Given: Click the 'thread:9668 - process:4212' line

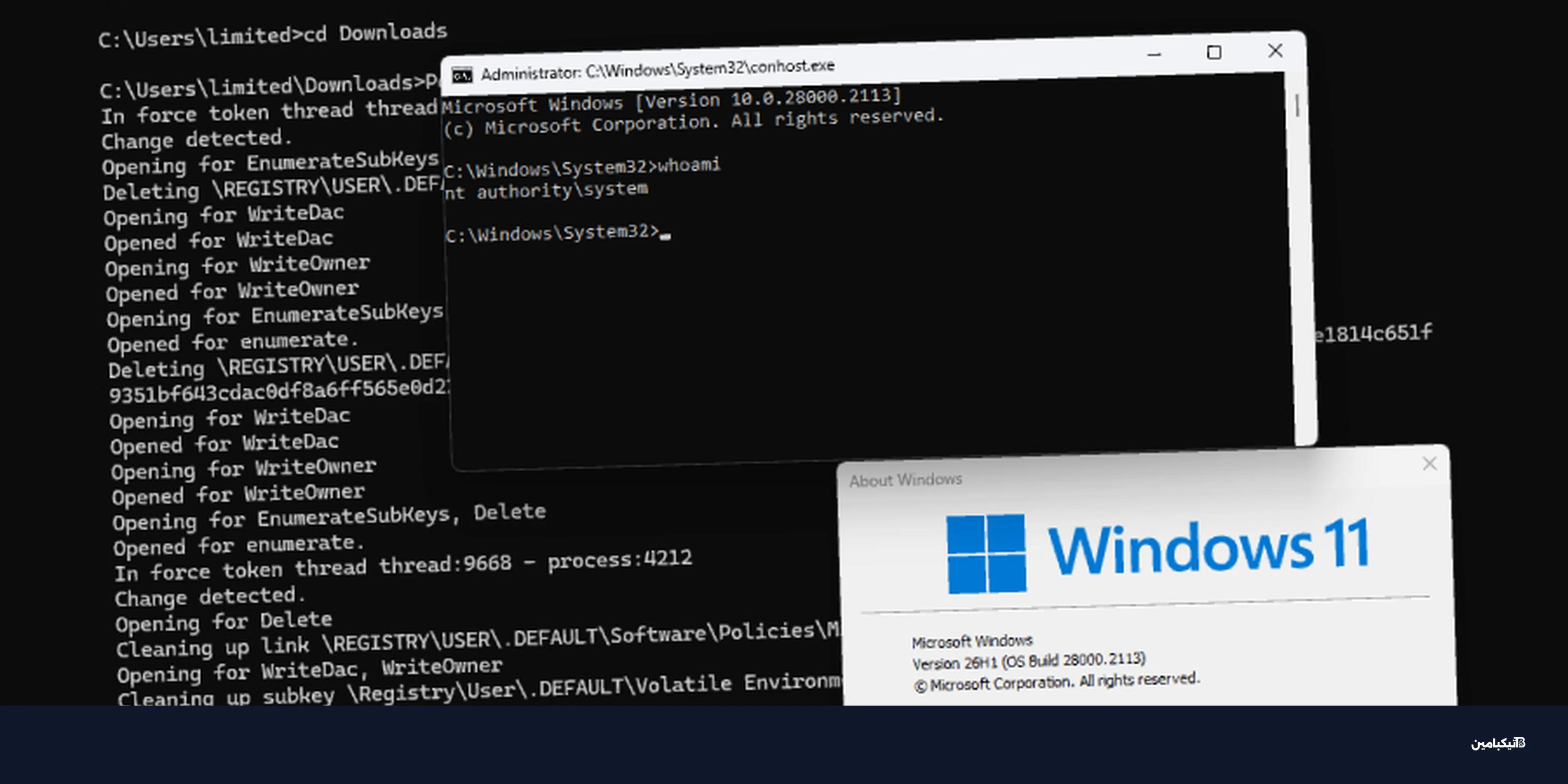Looking at the screenshot, I should [x=403, y=567].
